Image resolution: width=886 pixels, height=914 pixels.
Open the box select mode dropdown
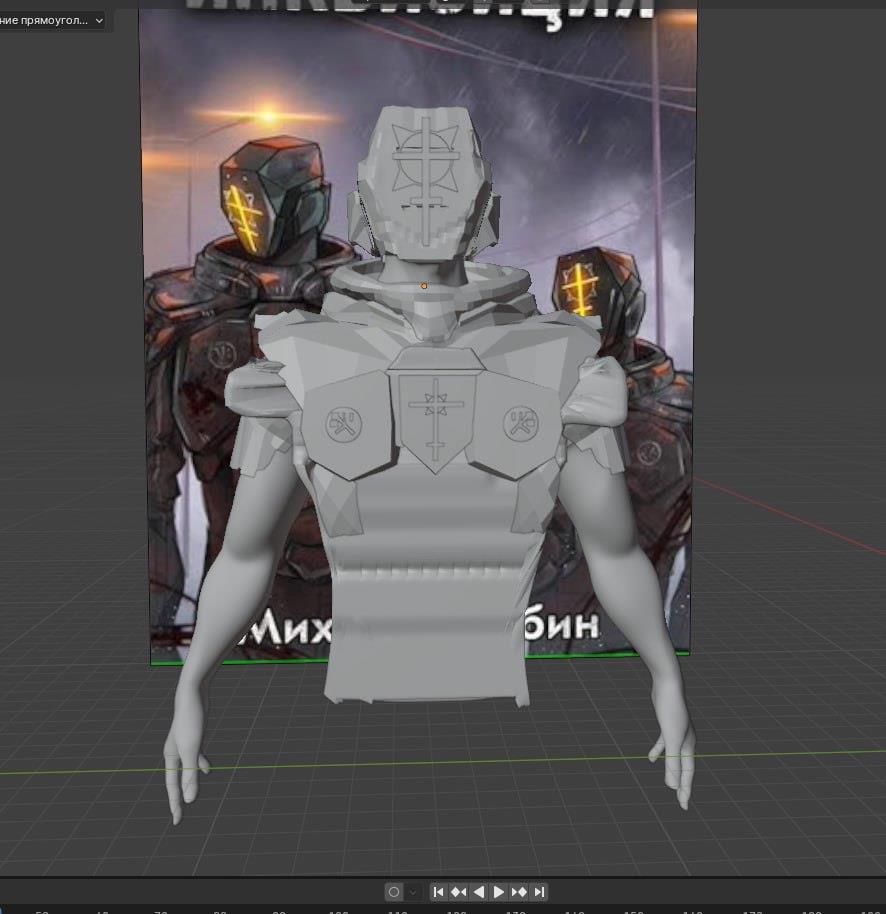click(x=51, y=20)
